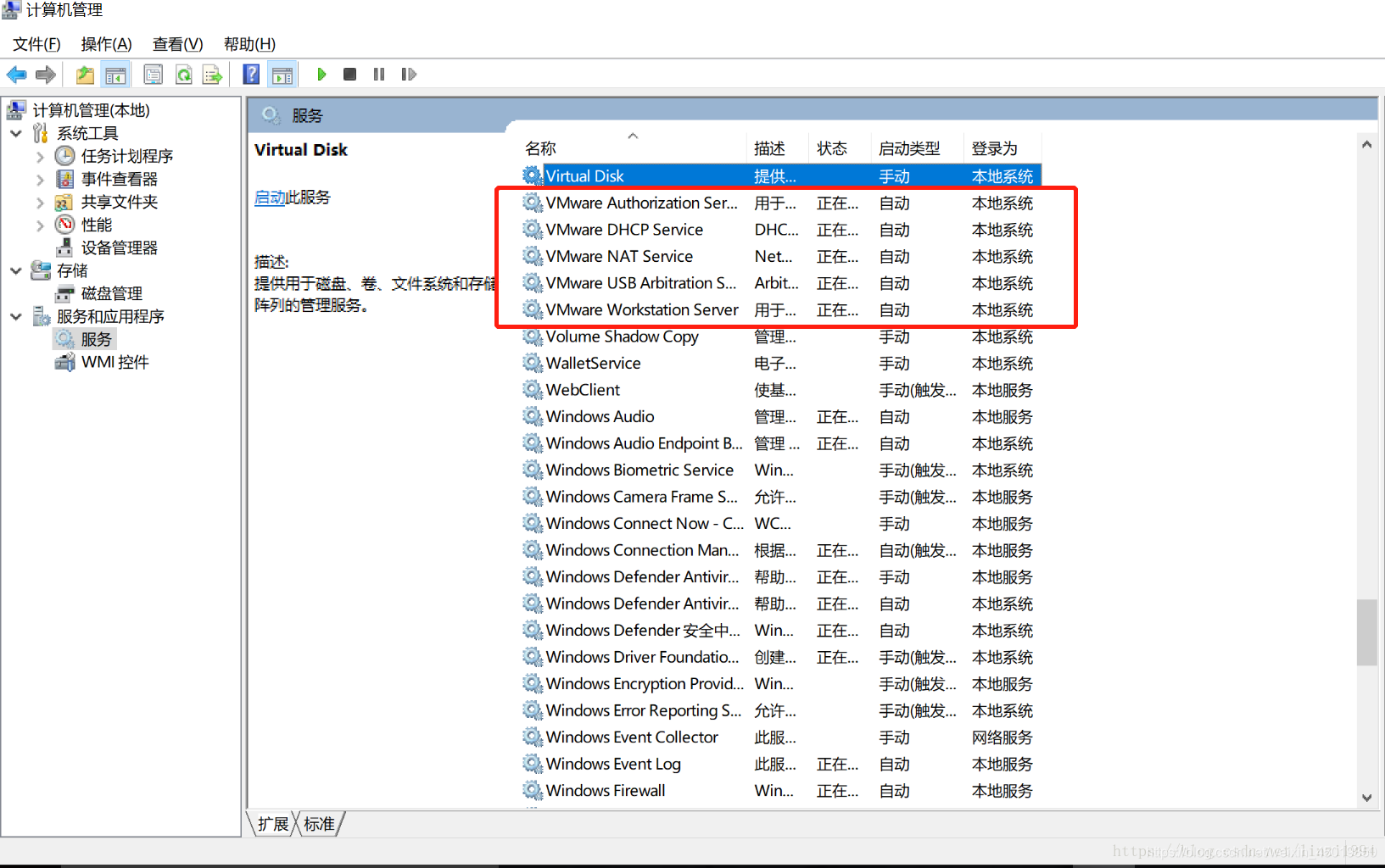Viewport: 1385px width, 868px height.
Task: Stop the service with square icon
Action: coord(349,75)
